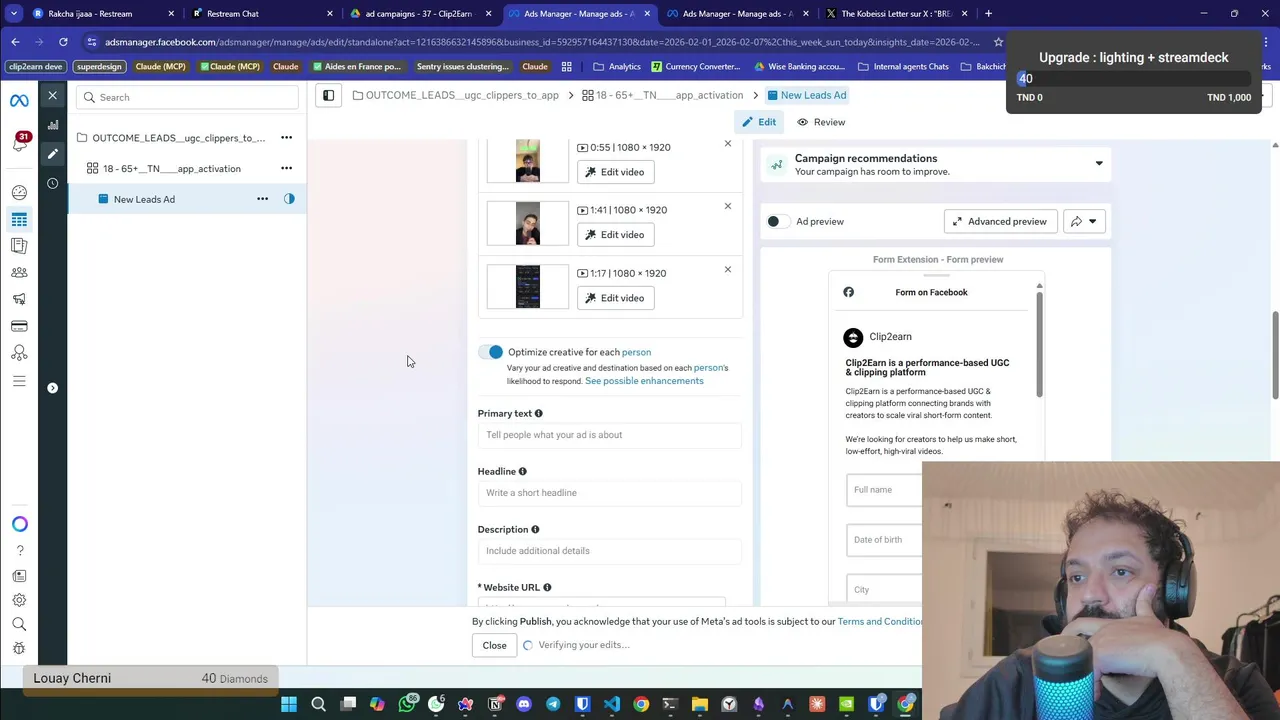This screenshot has height=720, width=1280.
Task: Toggle the side panel layout icon
Action: pyautogui.click(x=328, y=95)
